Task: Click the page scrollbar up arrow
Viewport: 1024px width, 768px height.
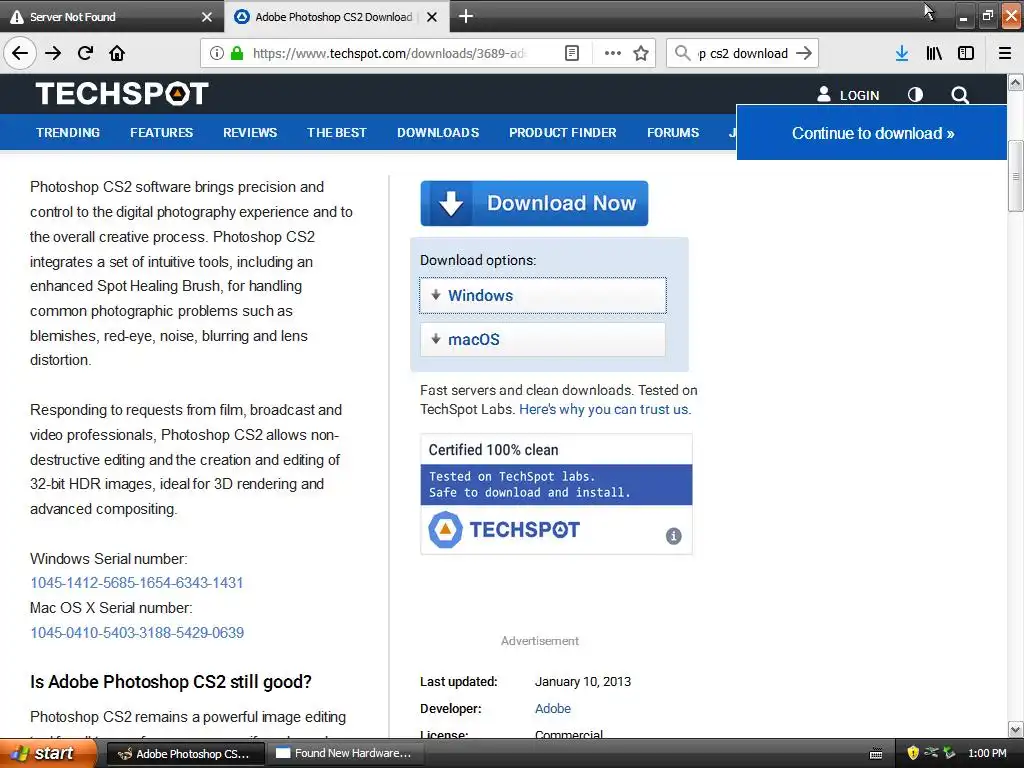Action: pyautogui.click(x=1016, y=82)
